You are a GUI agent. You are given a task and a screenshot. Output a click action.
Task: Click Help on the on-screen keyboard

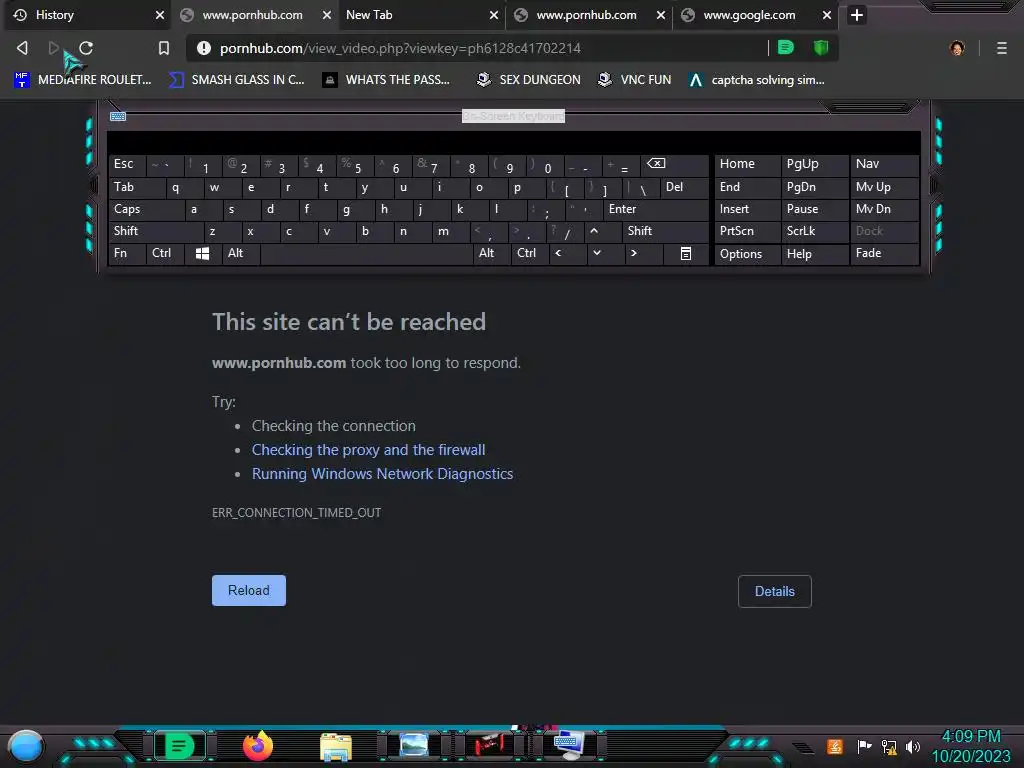[x=814, y=254]
